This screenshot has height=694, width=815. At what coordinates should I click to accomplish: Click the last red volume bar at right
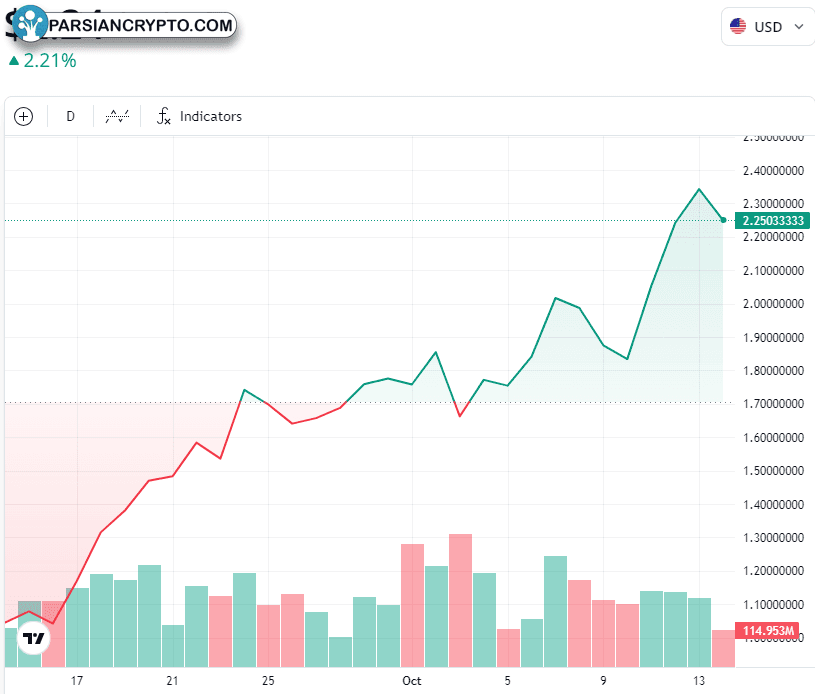[x=724, y=649]
